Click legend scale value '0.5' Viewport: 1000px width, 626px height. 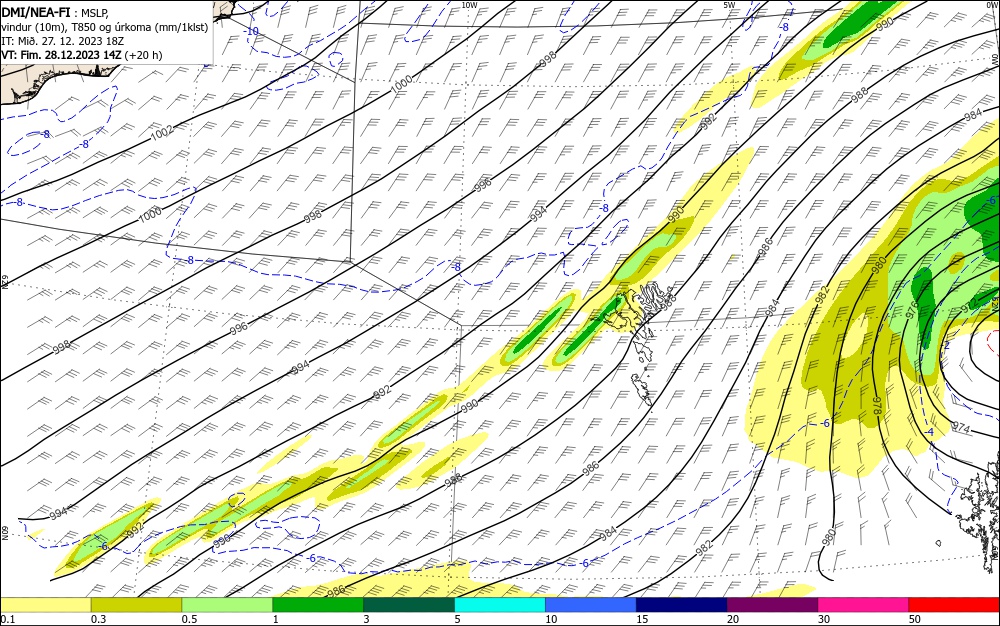click(x=189, y=619)
